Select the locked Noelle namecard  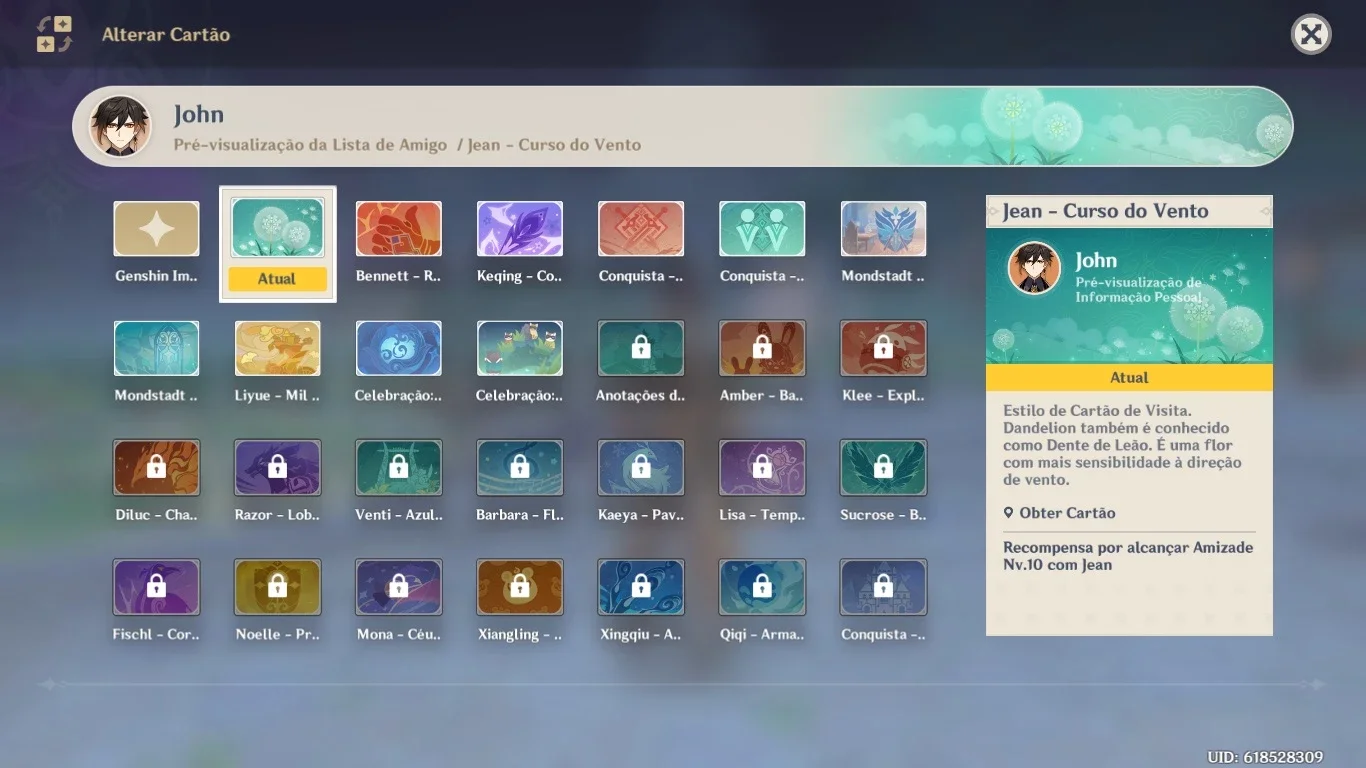[278, 586]
